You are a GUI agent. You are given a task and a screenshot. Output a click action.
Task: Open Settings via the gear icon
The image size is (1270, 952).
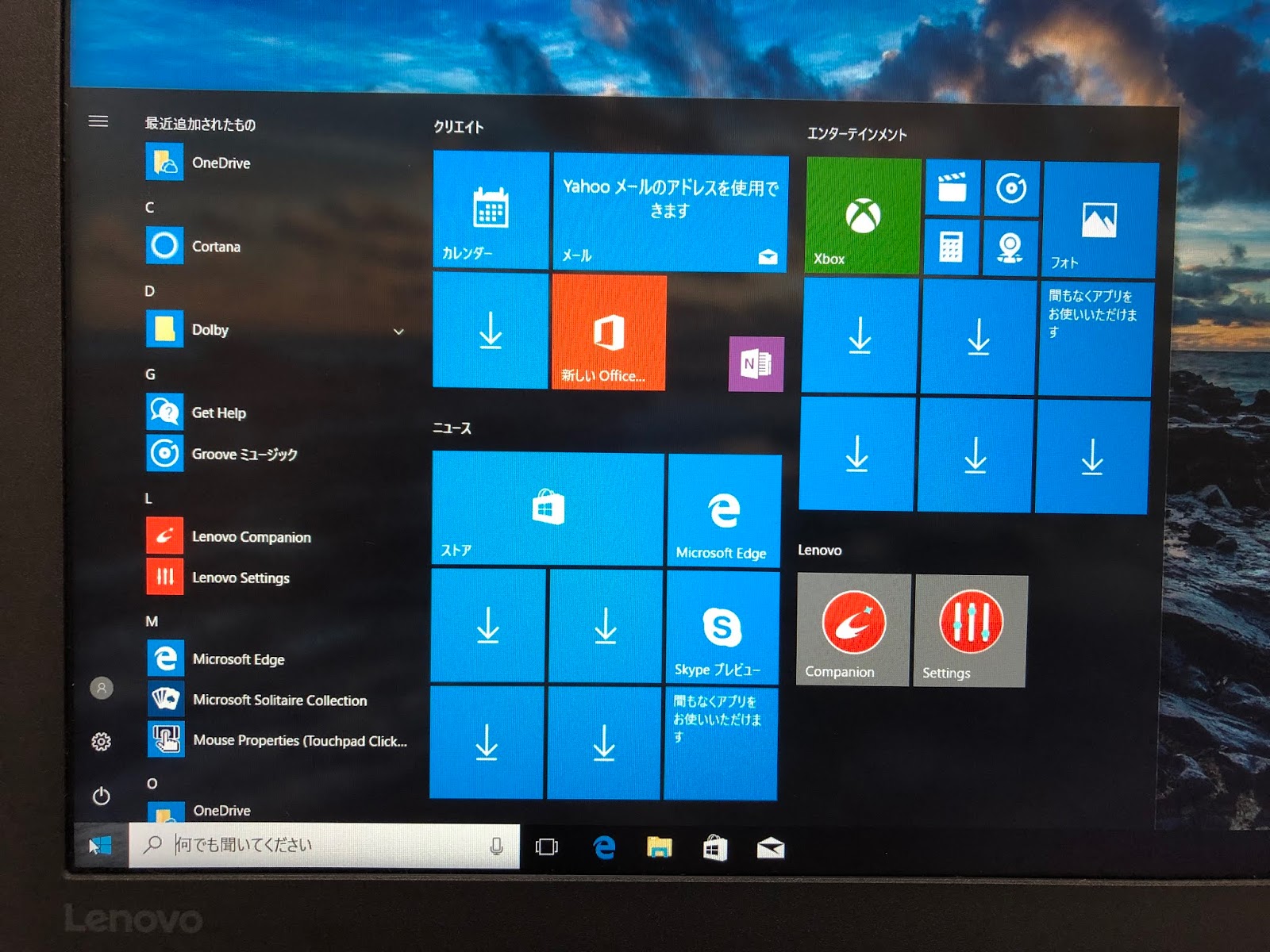(x=102, y=742)
